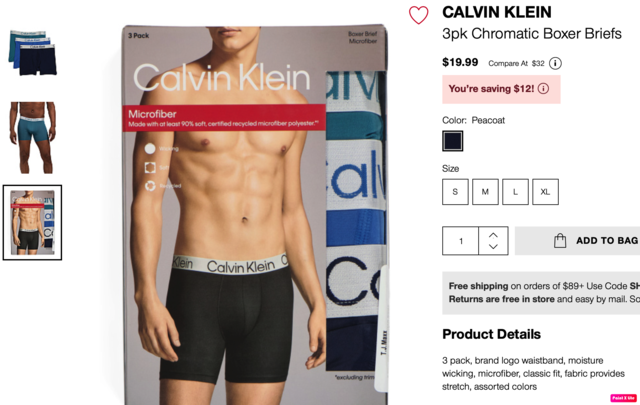Click the shopping bag icon
640x405 pixels.
560,240
